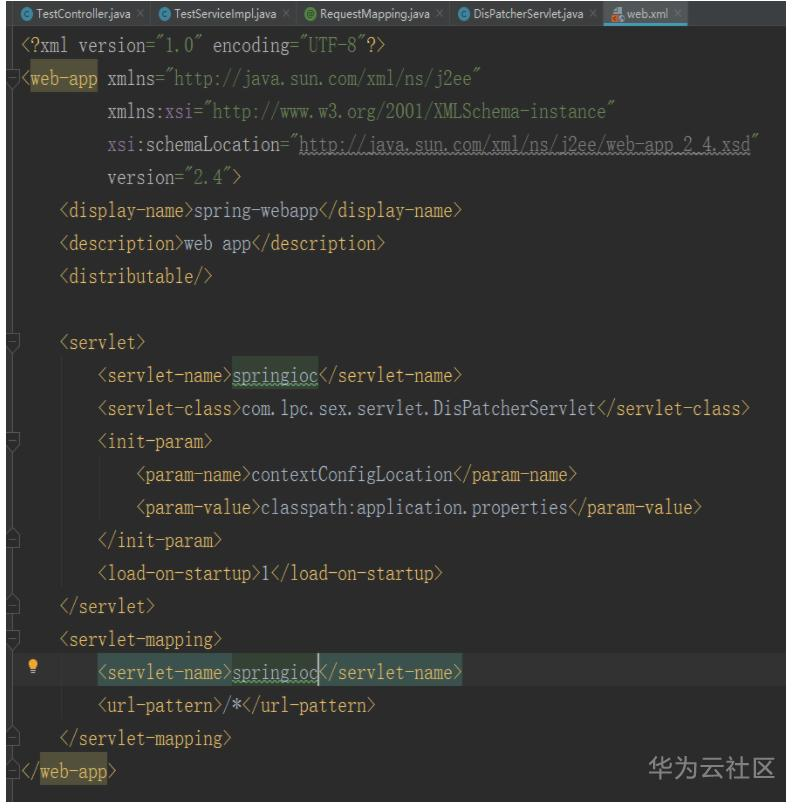The image size is (795, 808).
Task: Open the DisPatcherServlet.java tab
Action: click(x=528, y=14)
